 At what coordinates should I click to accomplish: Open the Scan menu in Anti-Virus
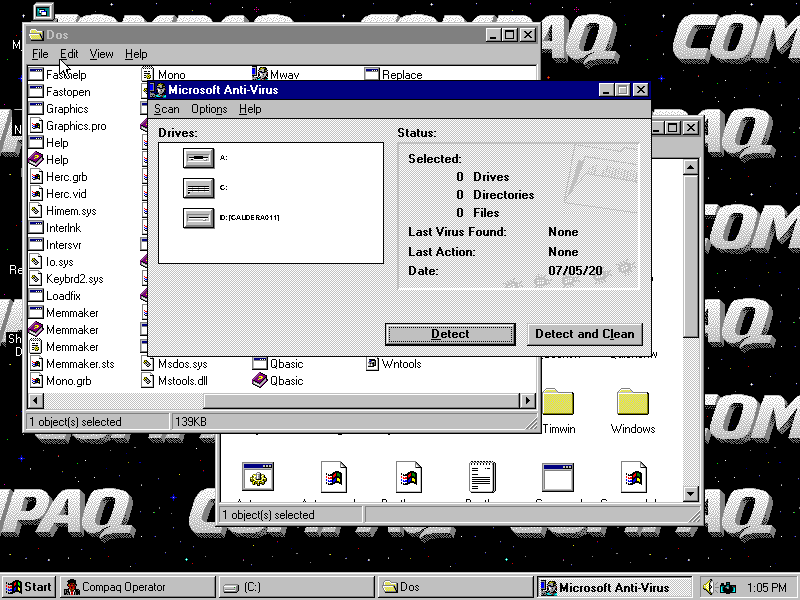coord(166,109)
